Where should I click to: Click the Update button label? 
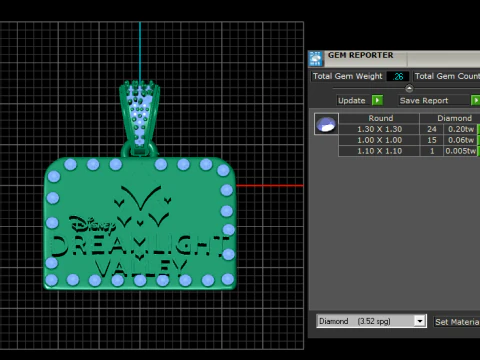[x=352, y=101]
